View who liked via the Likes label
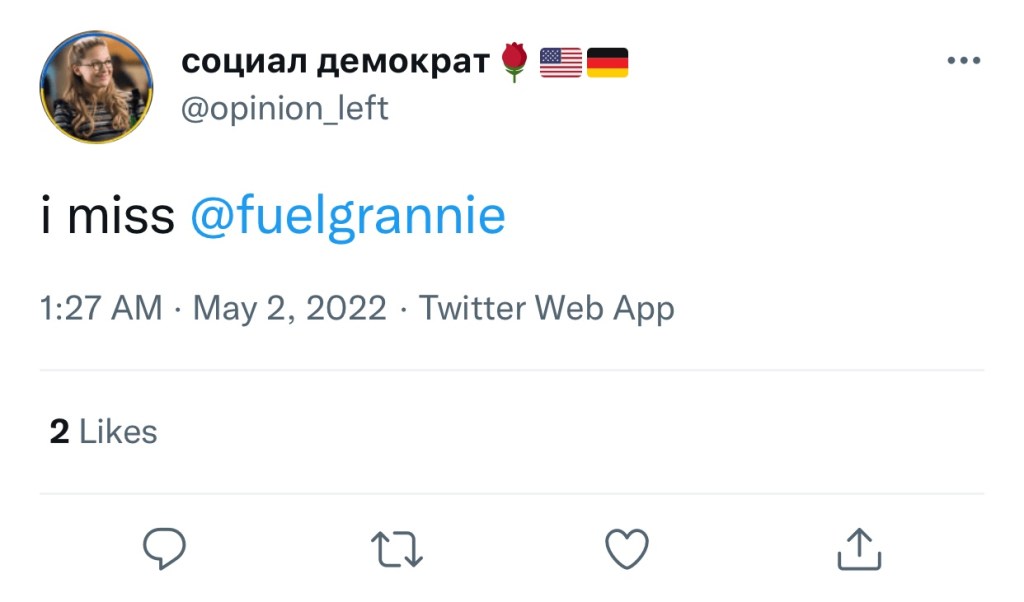The image size is (1024, 602). pos(118,432)
